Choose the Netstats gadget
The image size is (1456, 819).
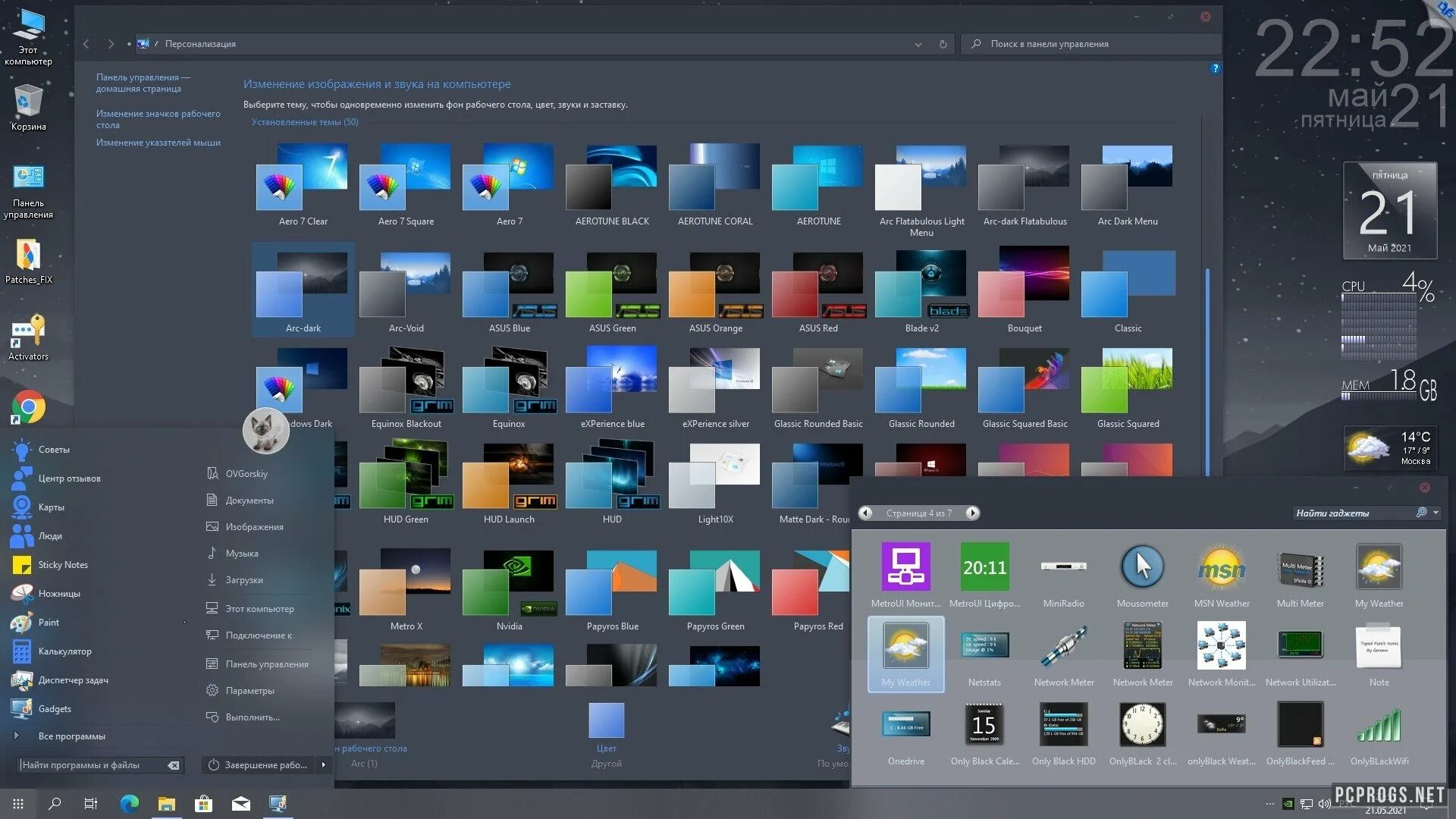(x=984, y=654)
